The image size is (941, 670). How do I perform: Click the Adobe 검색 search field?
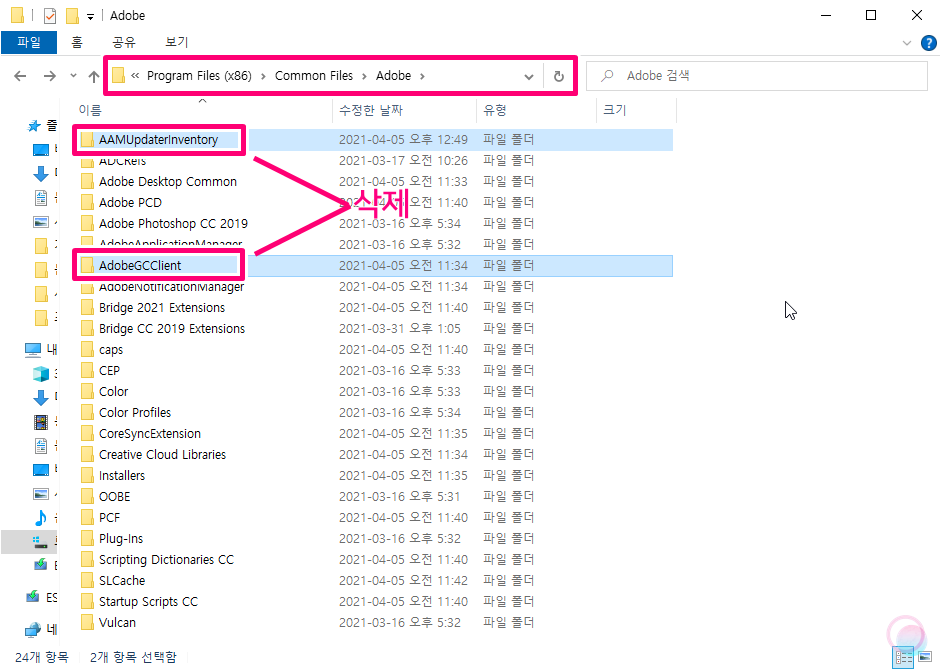point(757,76)
